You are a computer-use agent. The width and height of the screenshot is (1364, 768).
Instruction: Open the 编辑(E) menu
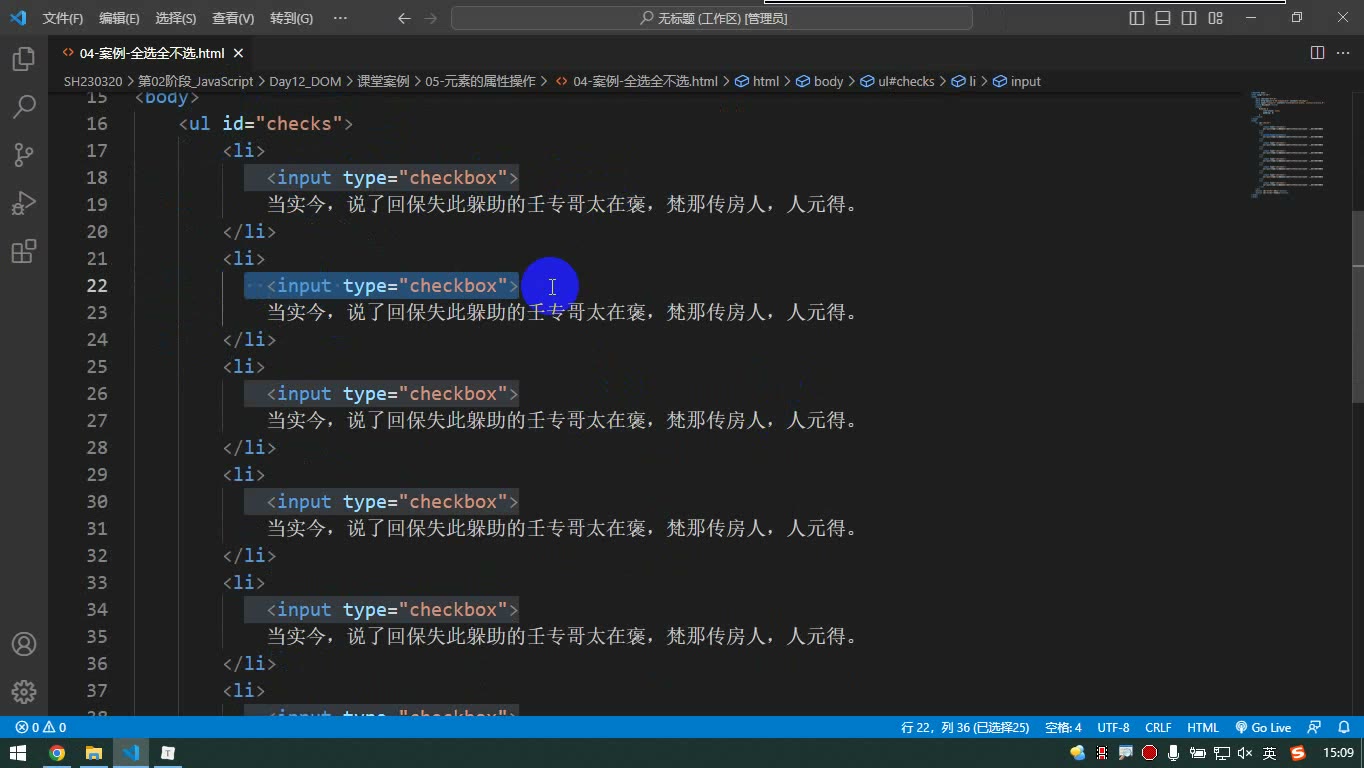120,18
